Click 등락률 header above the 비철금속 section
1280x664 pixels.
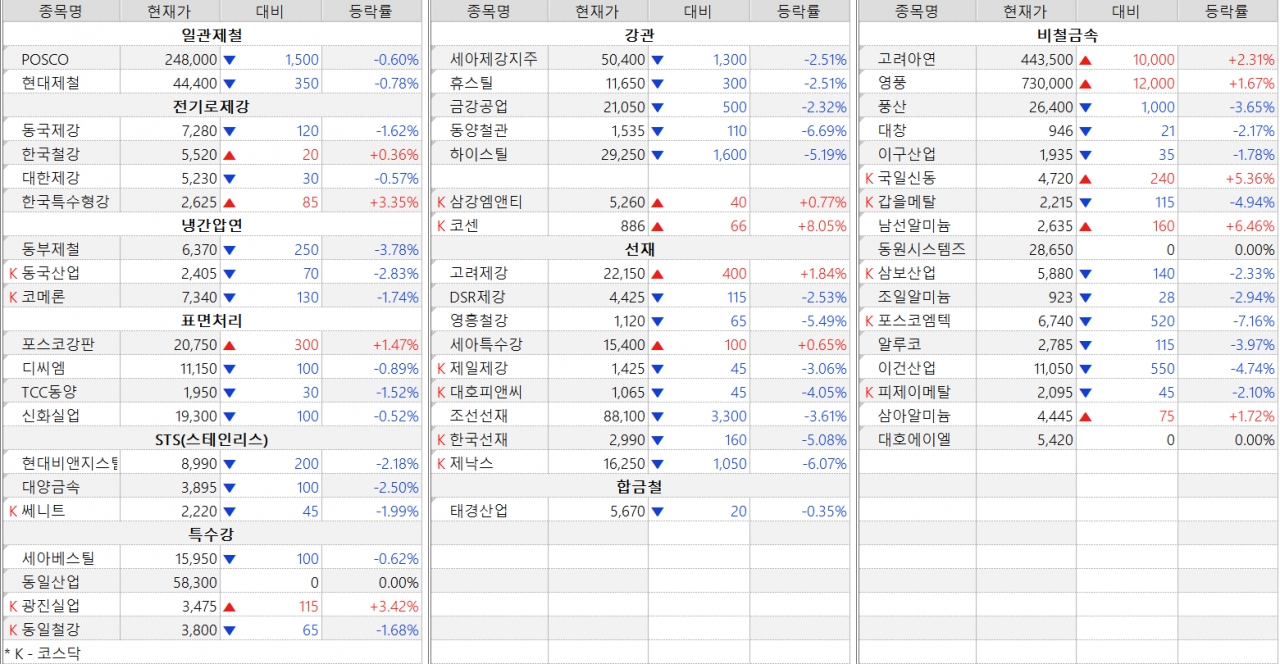click(1227, 12)
